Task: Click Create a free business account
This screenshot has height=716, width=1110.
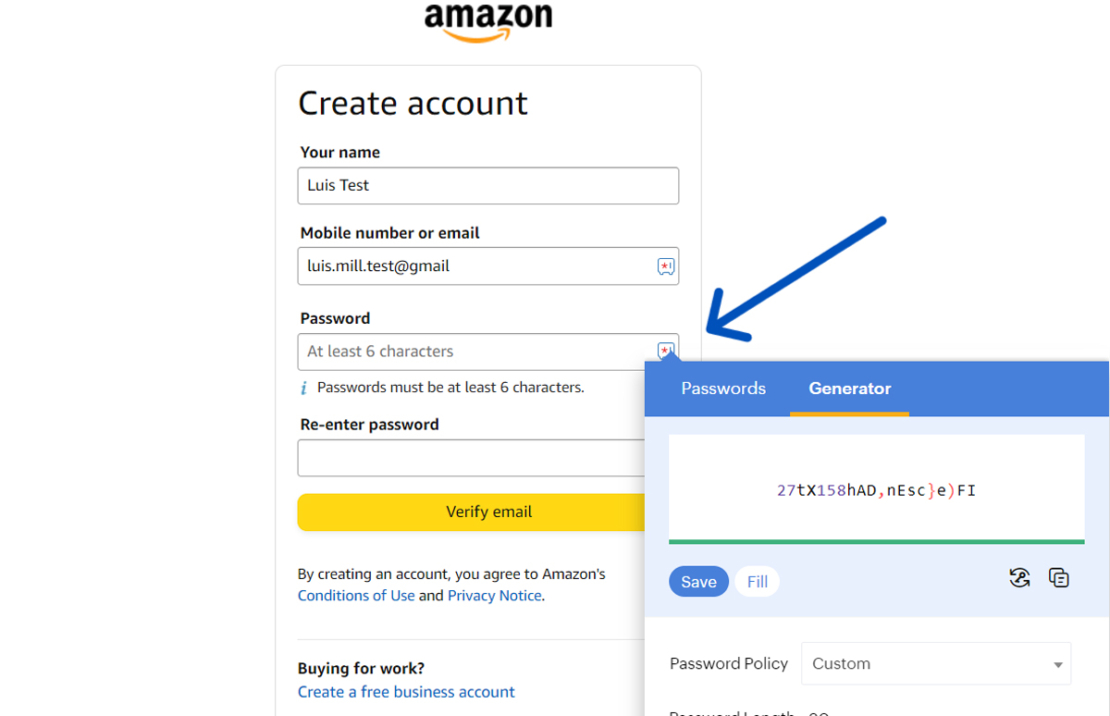Action: [x=406, y=691]
